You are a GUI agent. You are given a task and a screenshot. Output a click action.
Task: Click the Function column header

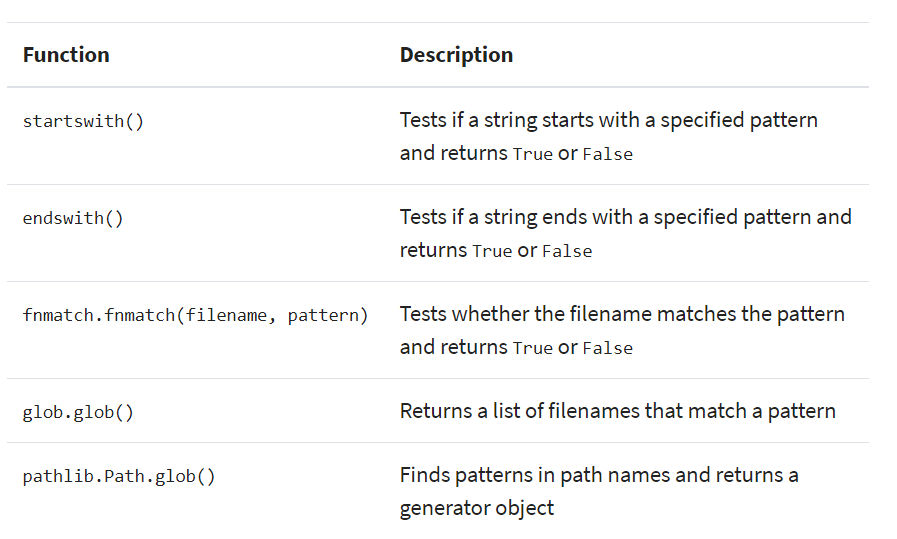point(66,55)
